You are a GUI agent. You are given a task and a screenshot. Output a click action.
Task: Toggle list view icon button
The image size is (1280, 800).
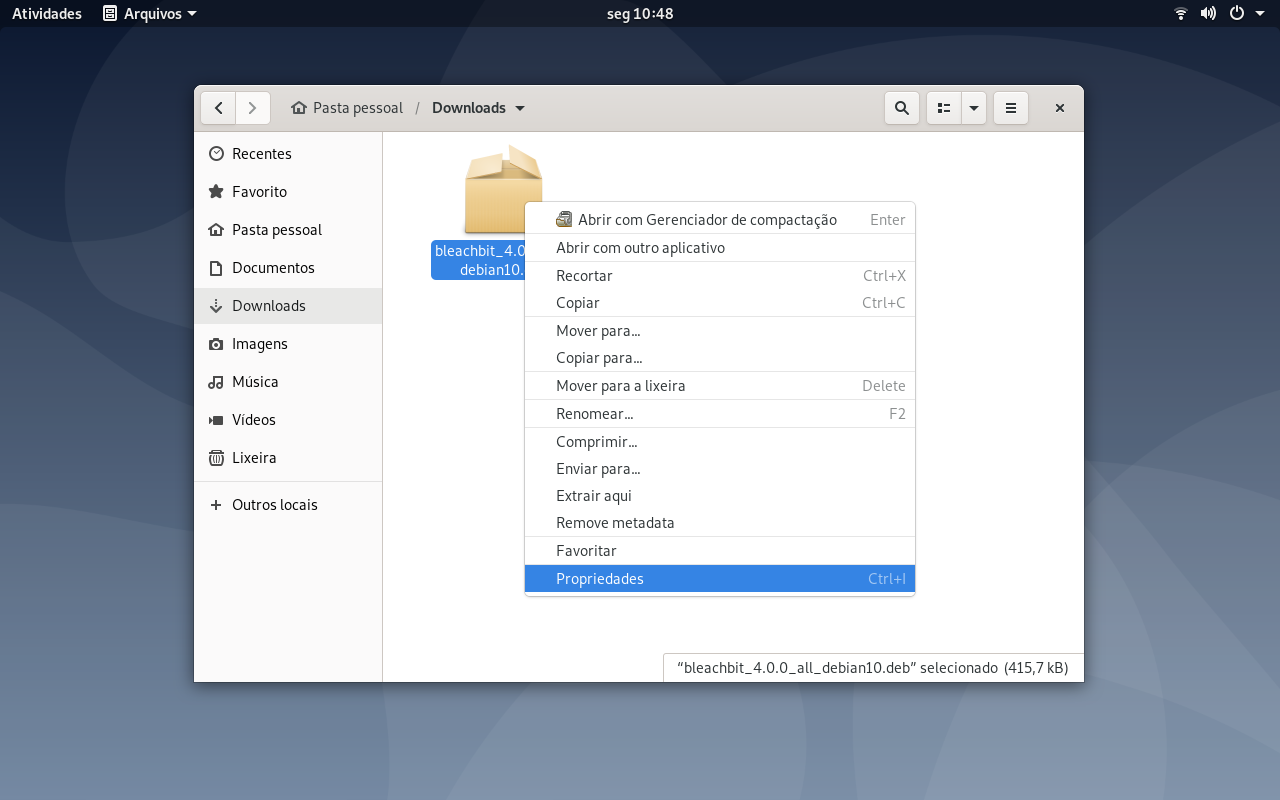click(x=944, y=108)
